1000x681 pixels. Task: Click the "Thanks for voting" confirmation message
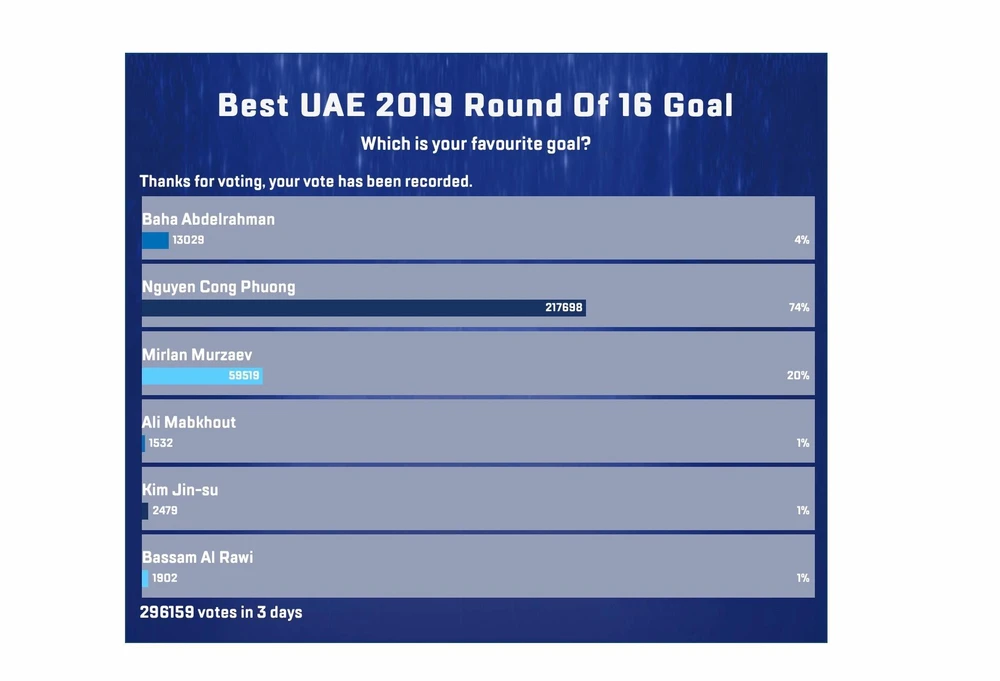305,182
